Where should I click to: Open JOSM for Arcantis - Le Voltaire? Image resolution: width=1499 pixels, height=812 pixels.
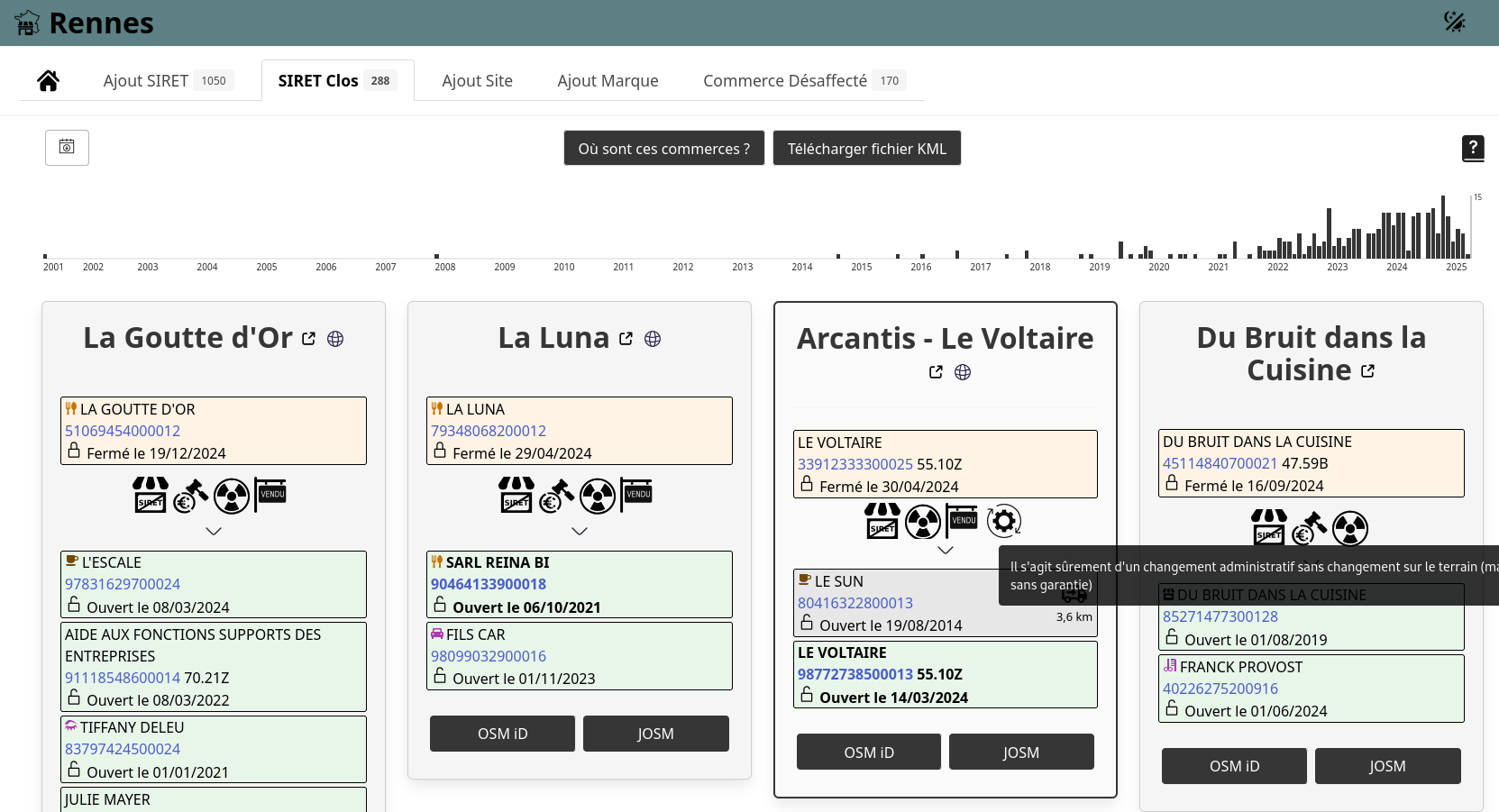[1021, 752]
